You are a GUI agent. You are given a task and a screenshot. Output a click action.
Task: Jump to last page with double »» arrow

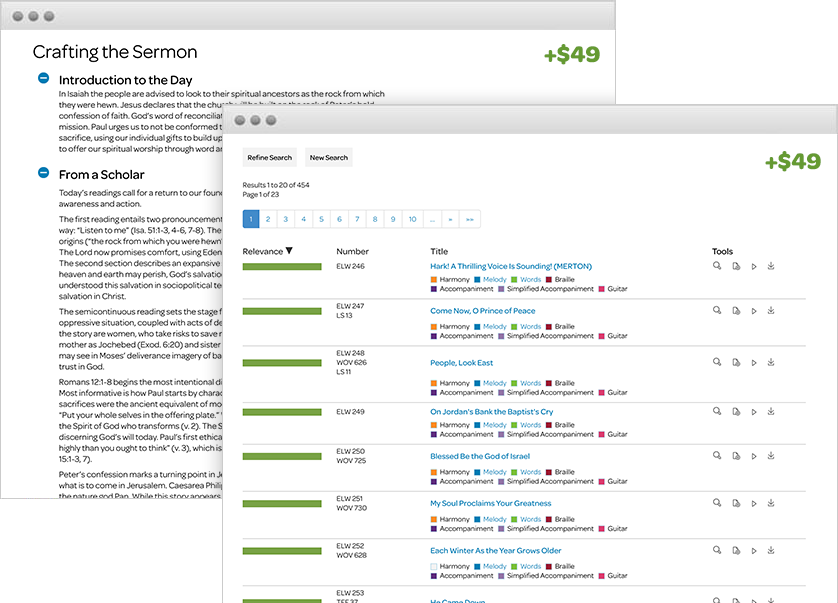point(470,219)
